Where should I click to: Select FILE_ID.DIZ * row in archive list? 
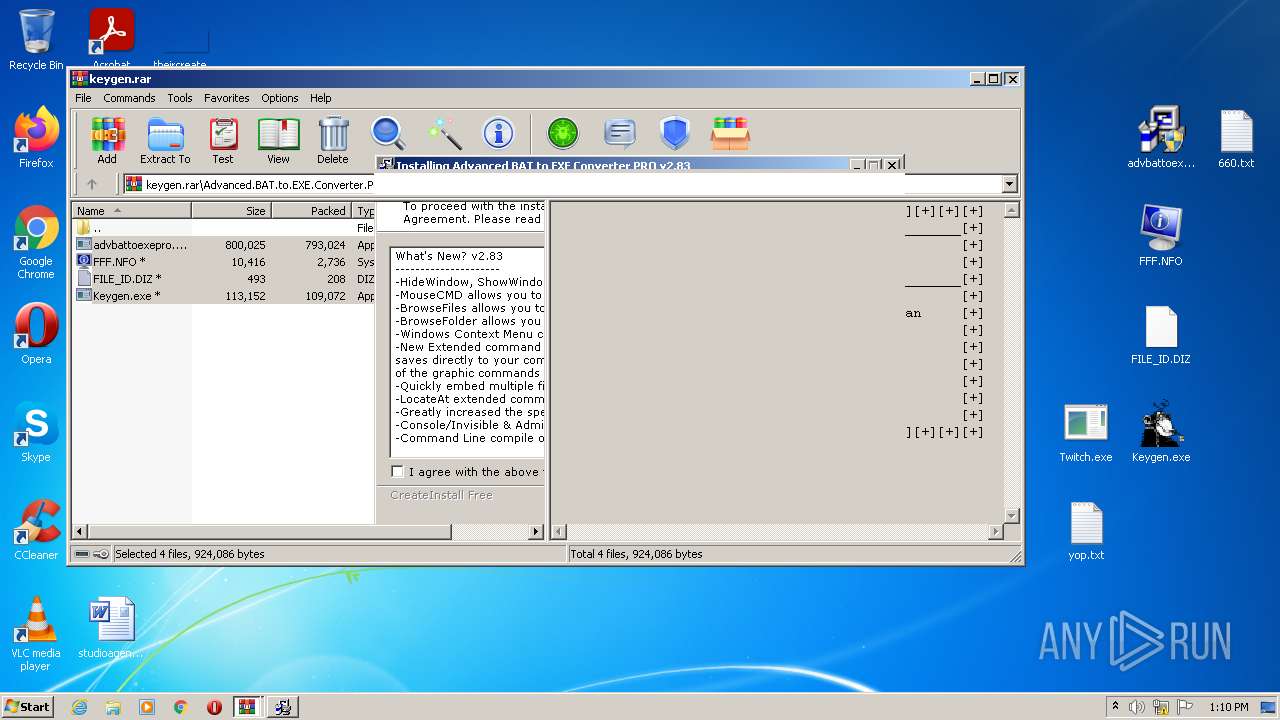[x=224, y=279]
